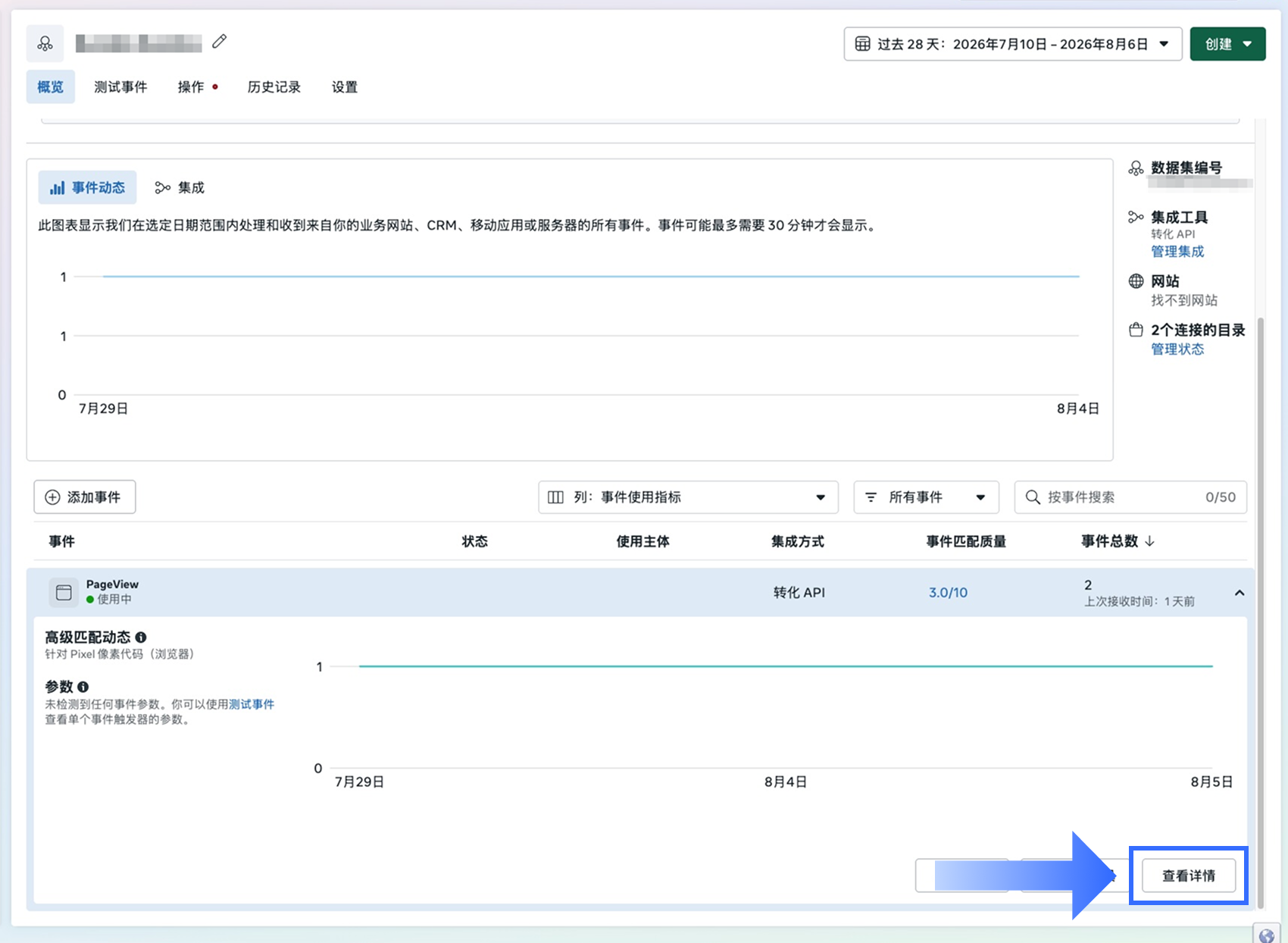Image resolution: width=1288 pixels, height=943 pixels.
Task: Click the 添加事件 button
Action: [85, 497]
